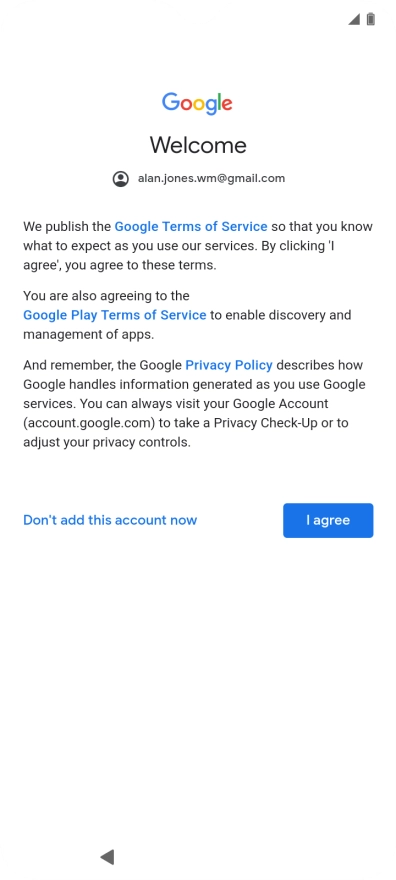Tap the 'We publish the' paragraph opening

click(67, 227)
